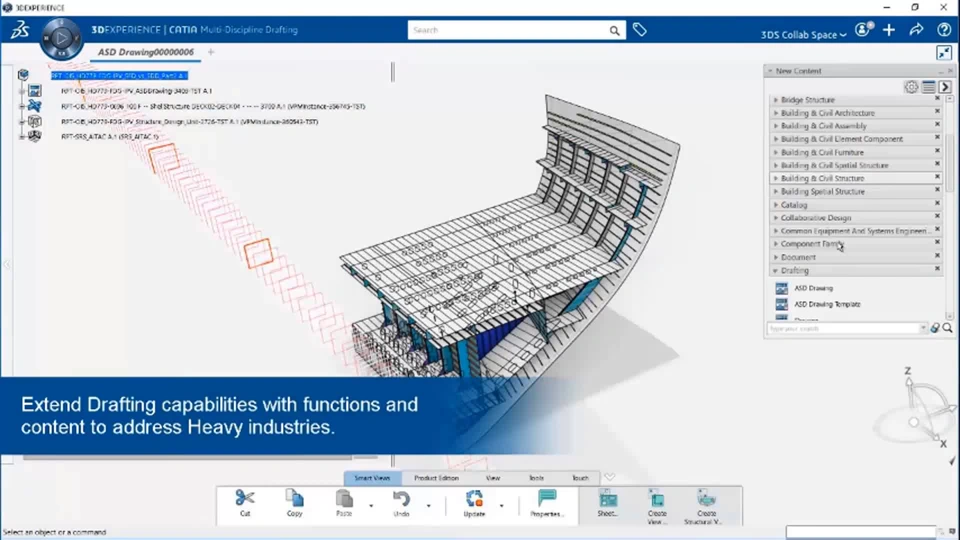960x540 pixels.
Task: Select the ASSDrawing-3408-TST tree node
Action: [137, 91]
